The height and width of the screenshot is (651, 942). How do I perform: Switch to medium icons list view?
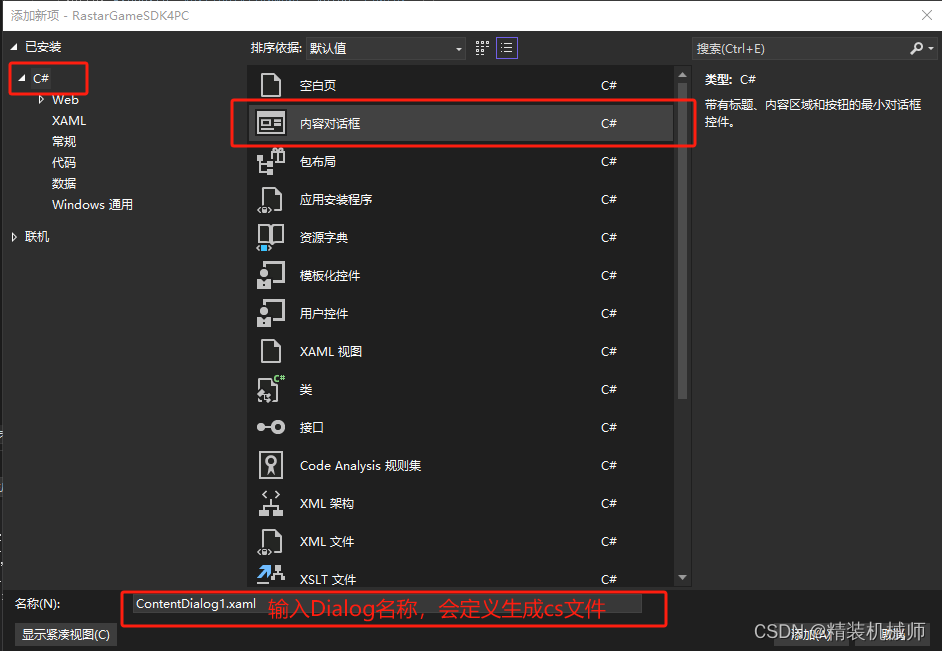(507, 48)
